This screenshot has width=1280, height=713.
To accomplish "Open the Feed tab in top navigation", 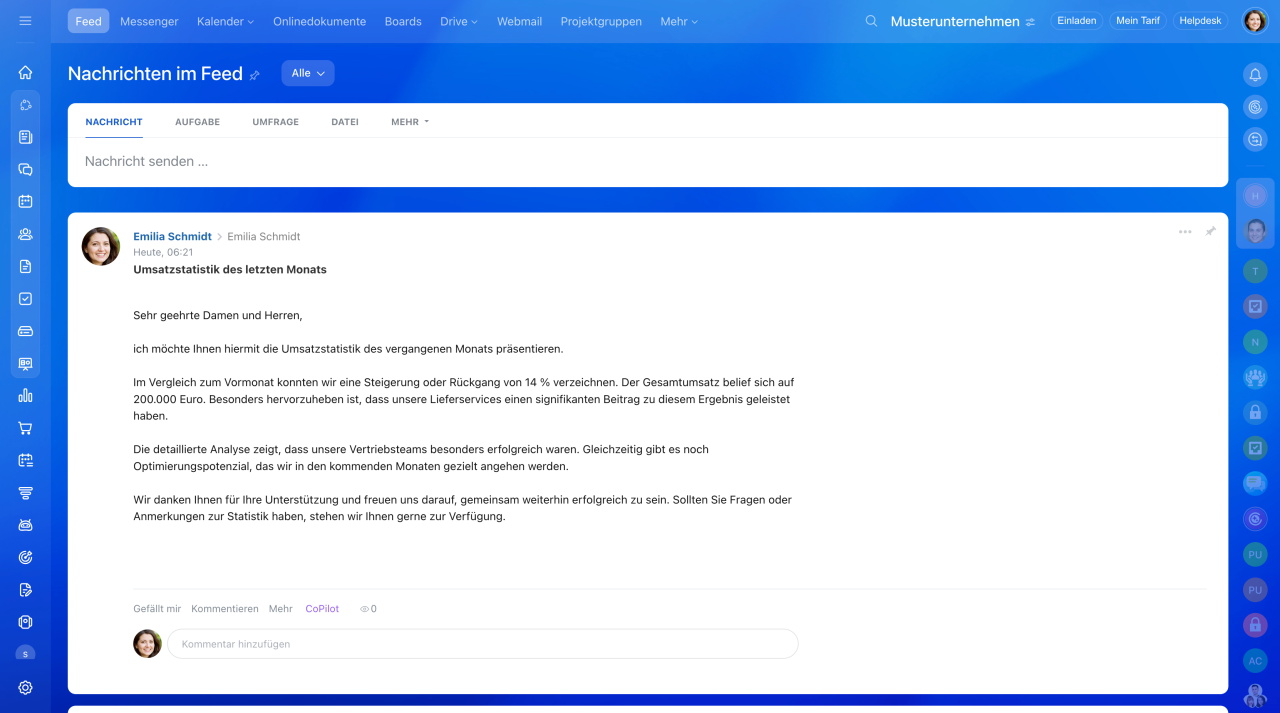I will tap(88, 21).
